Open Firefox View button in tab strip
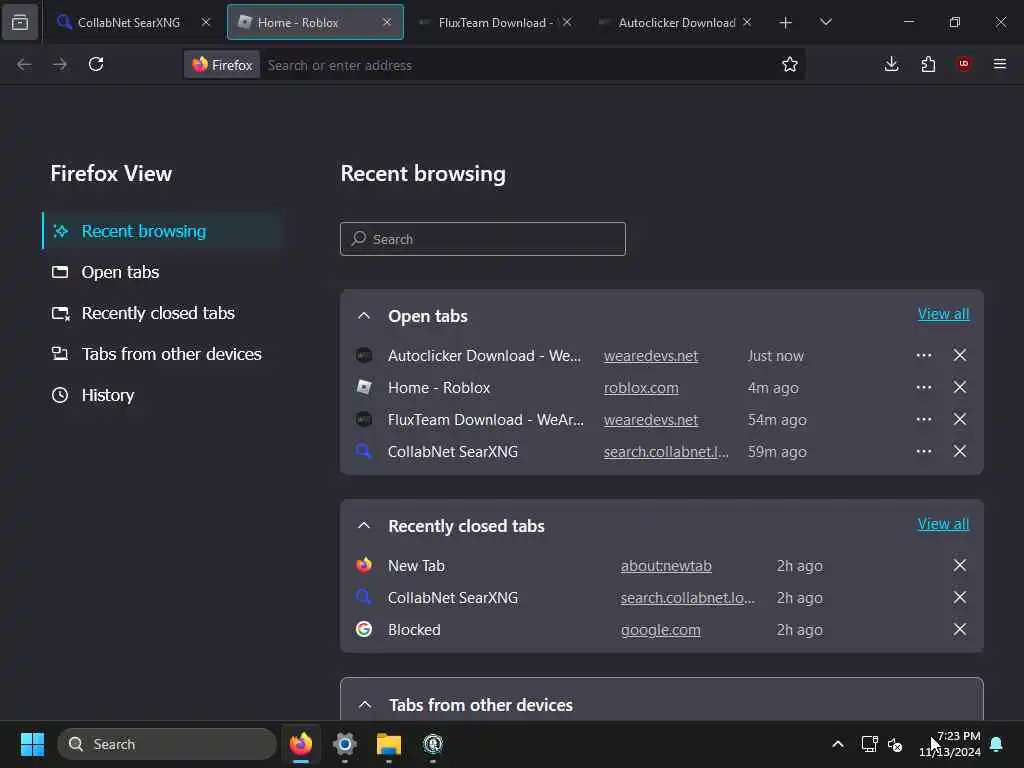Screen dimensions: 1024x768 click(20, 22)
